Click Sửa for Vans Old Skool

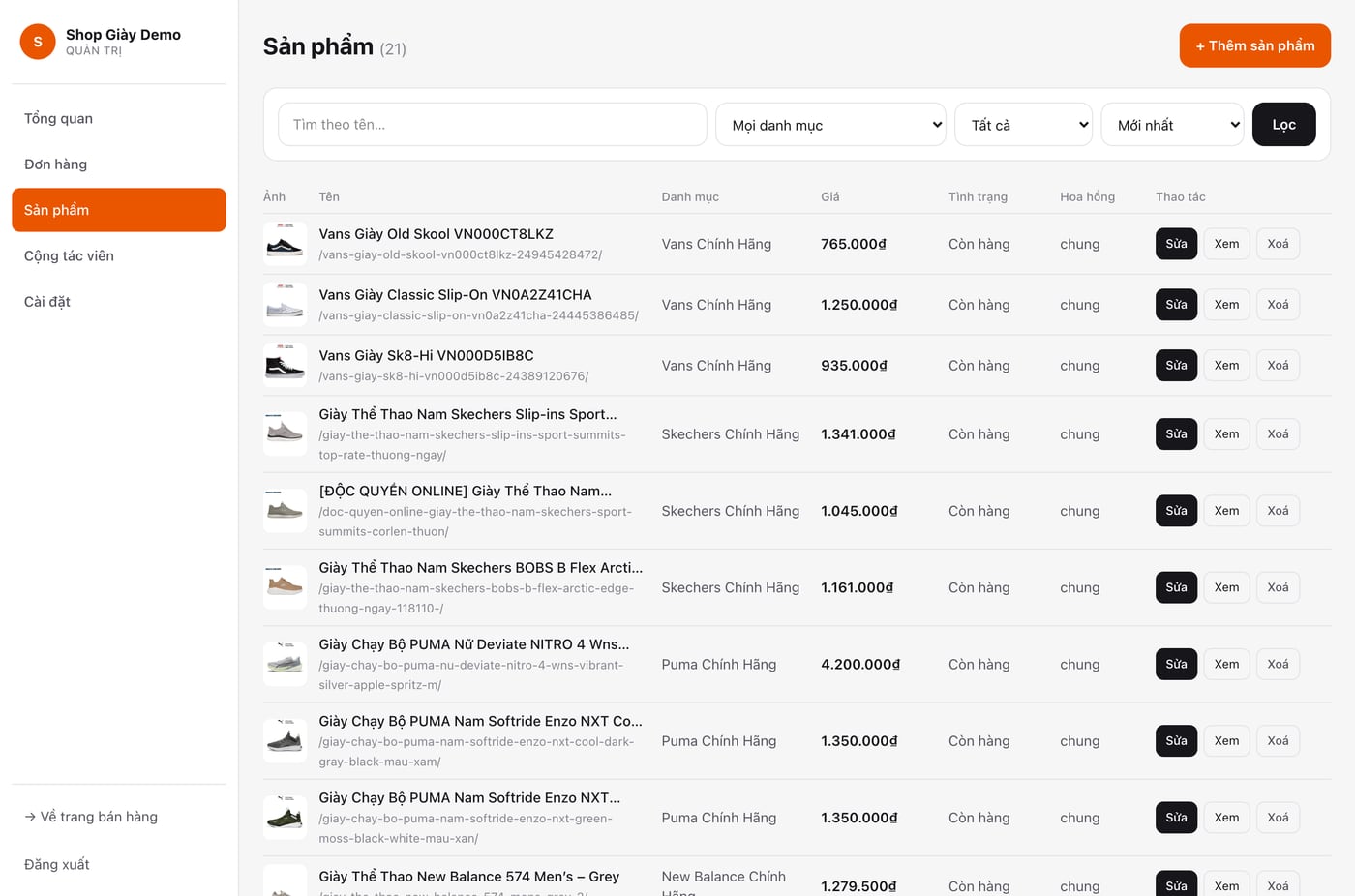click(x=1176, y=244)
